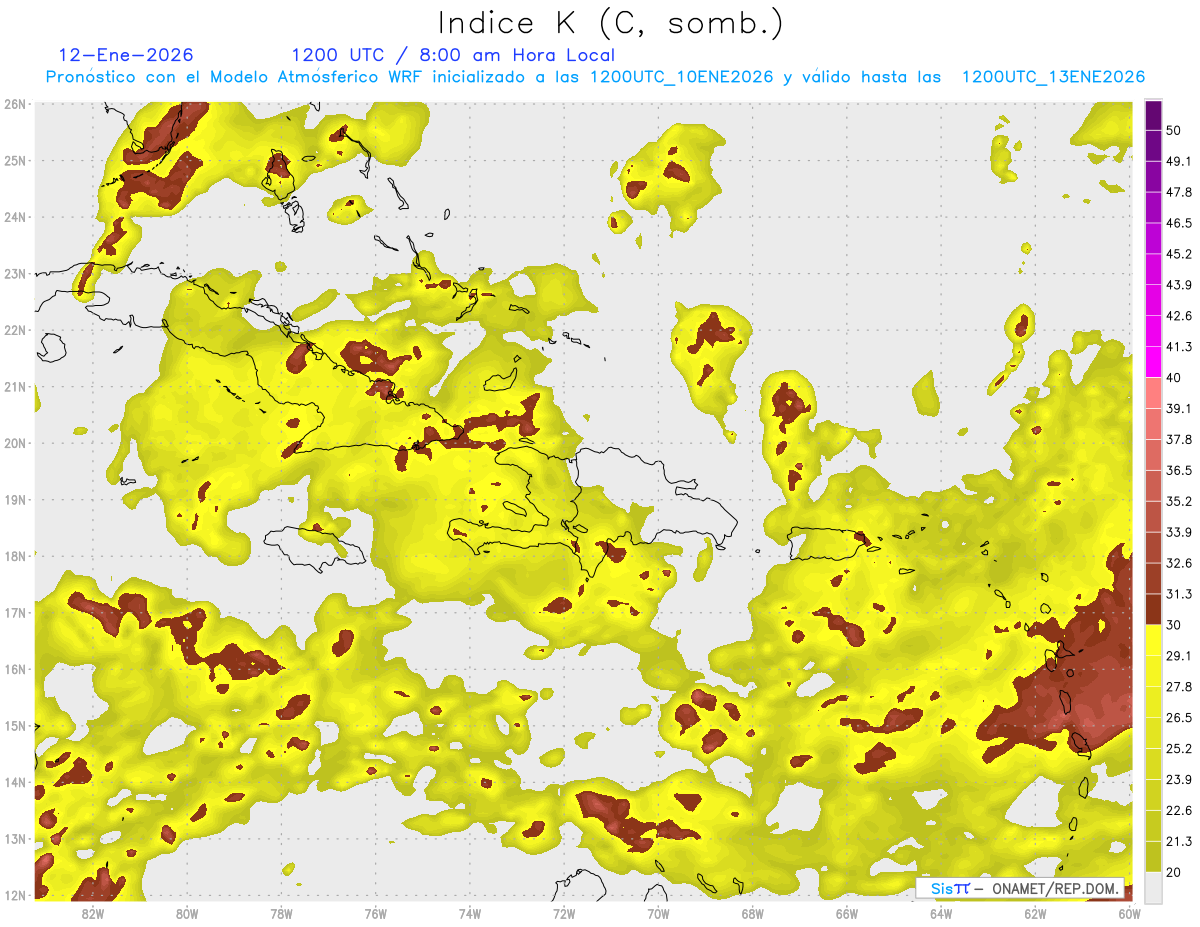Click the longitude label '62W'
This screenshot has height=927, width=1200.
pyautogui.click(x=1035, y=913)
